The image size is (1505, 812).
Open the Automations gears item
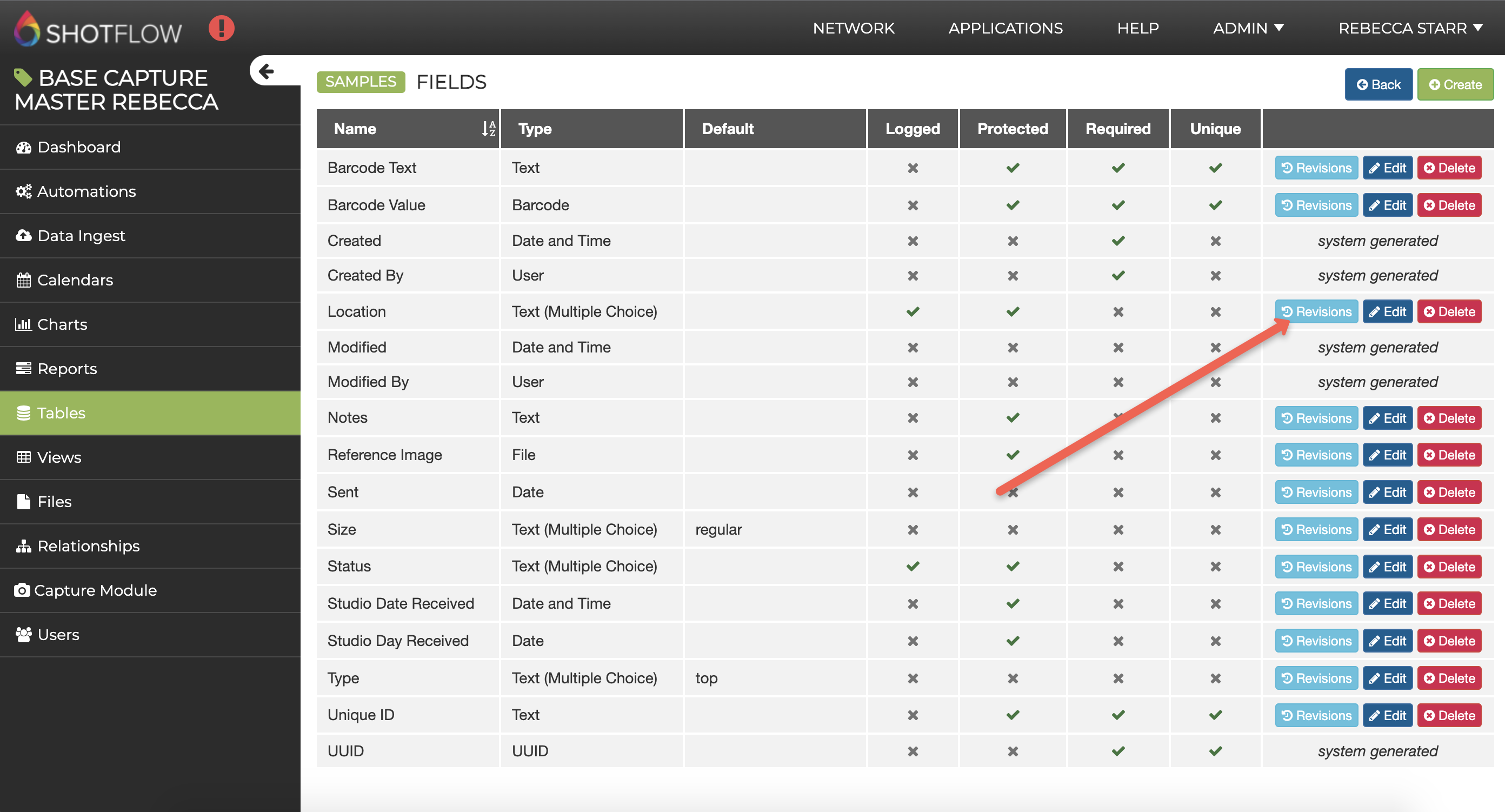86,191
